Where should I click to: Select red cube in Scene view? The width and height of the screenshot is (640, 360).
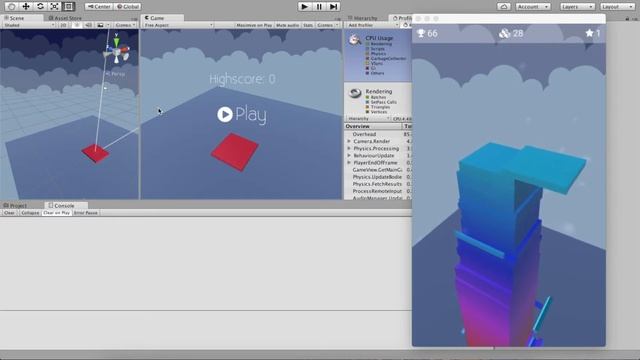point(96,153)
